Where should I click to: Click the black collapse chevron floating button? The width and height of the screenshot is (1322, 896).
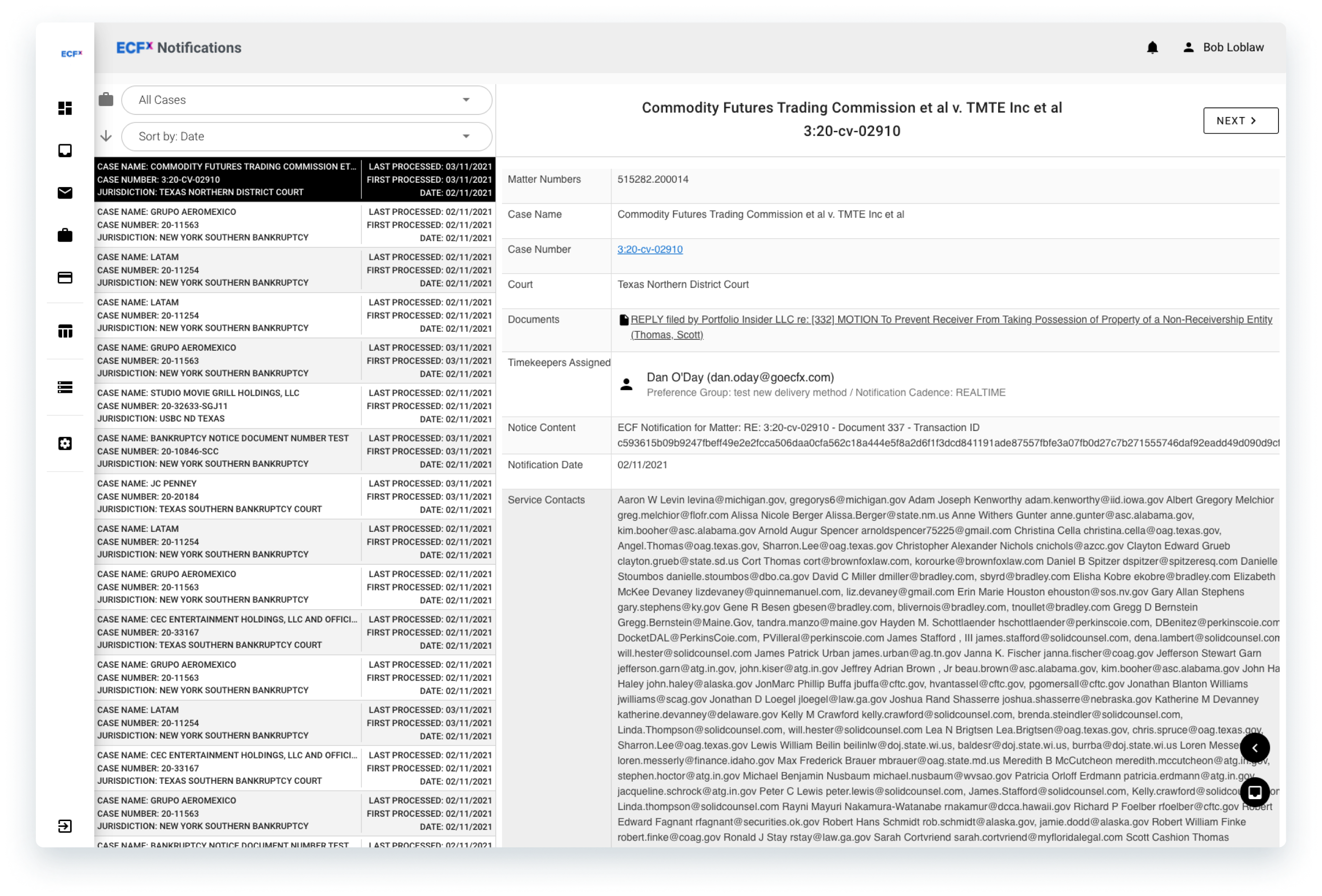[1254, 748]
